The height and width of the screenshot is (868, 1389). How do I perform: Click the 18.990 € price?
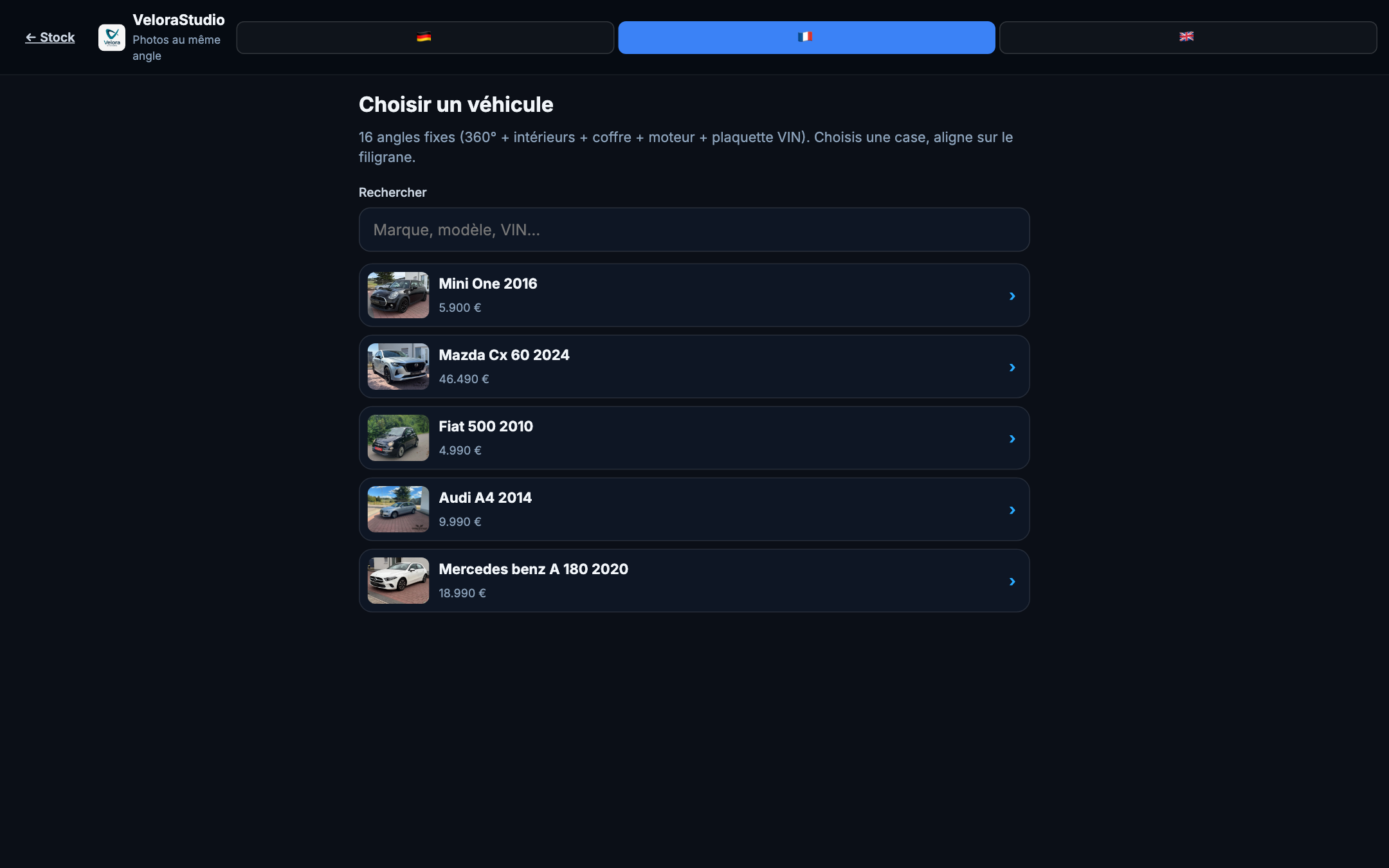click(x=462, y=593)
